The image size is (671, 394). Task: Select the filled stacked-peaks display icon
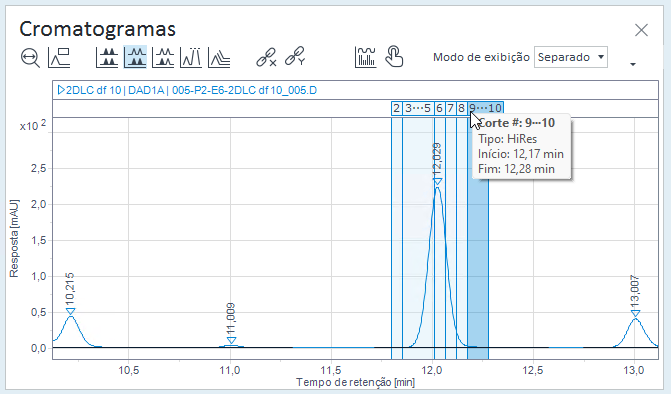click(107, 57)
